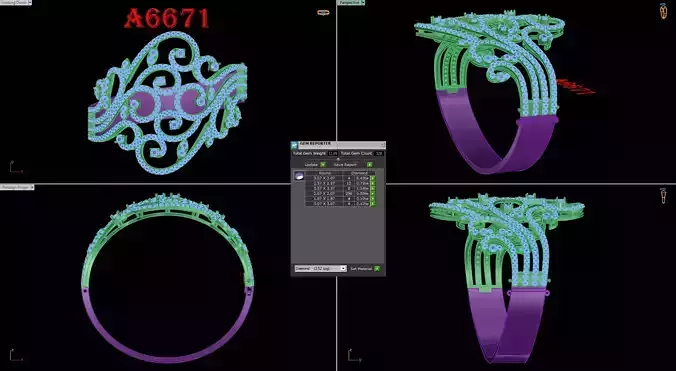Click the red A6671 model label
Image resolution: width=676 pixels, height=371 pixels.
[167, 19]
